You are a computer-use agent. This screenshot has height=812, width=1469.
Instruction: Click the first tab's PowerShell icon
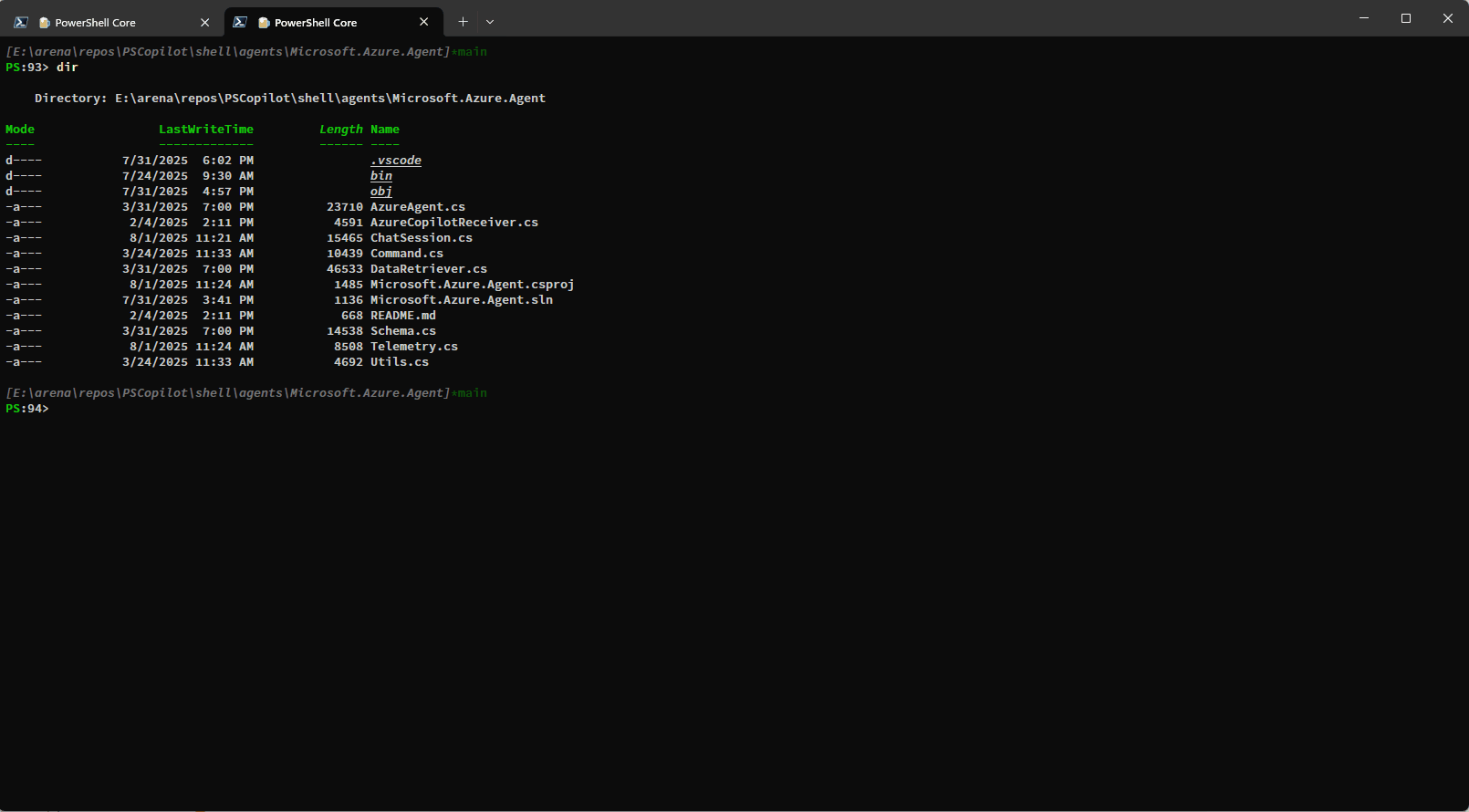(20, 22)
